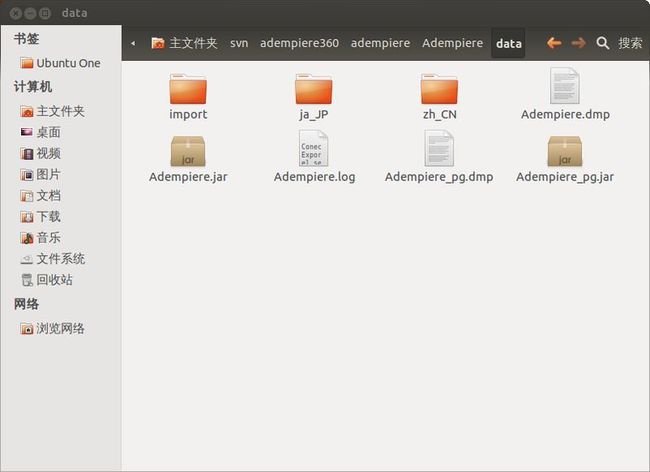This screenshot has width=650, height=472.
Task: Select the folder name import
Action: (x=188, y=114)
